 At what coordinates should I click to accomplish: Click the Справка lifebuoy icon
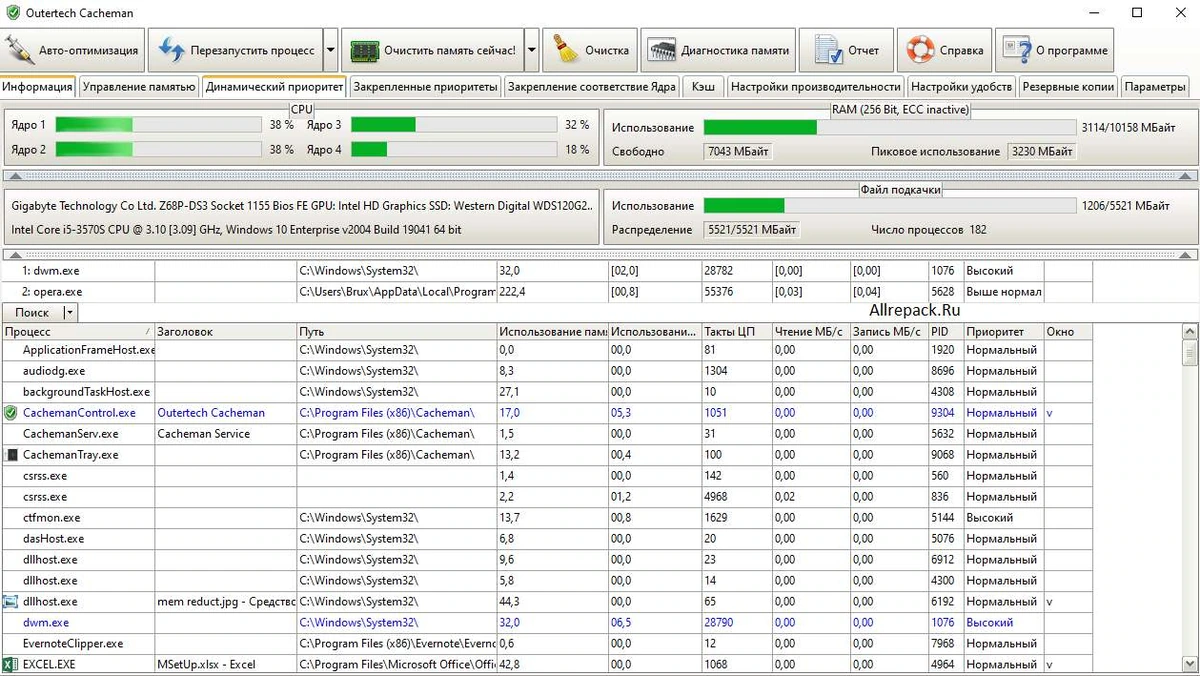920,50
